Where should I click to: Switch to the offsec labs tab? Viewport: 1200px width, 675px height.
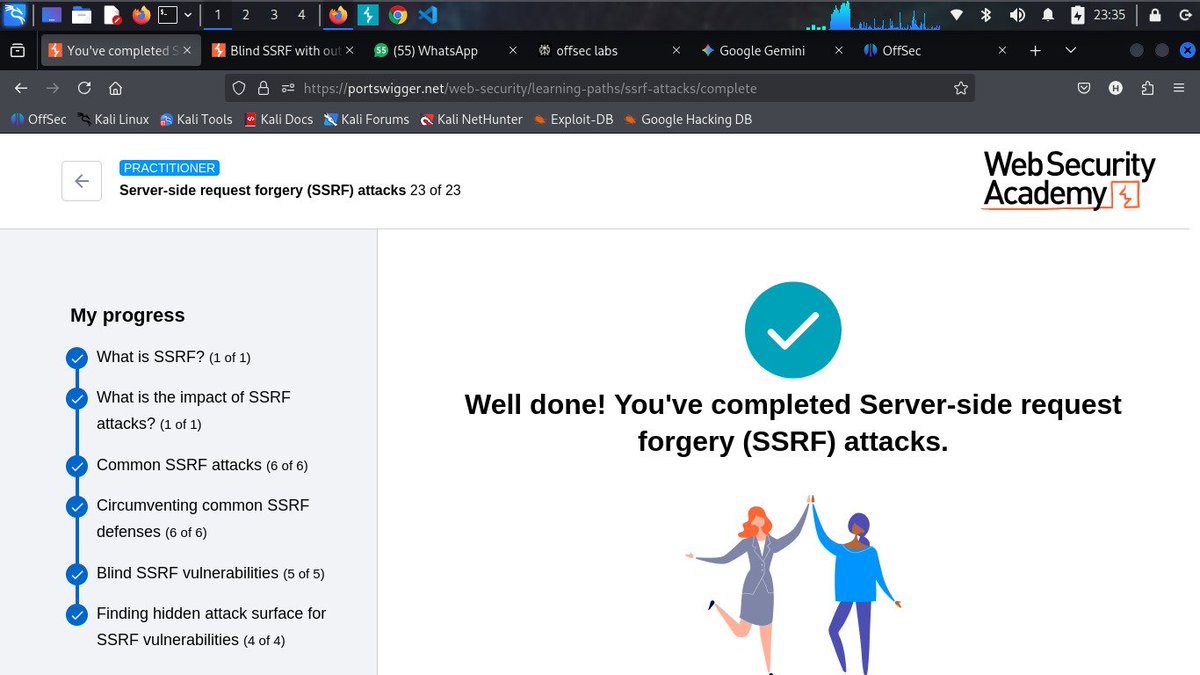click(x=610, y=50)
